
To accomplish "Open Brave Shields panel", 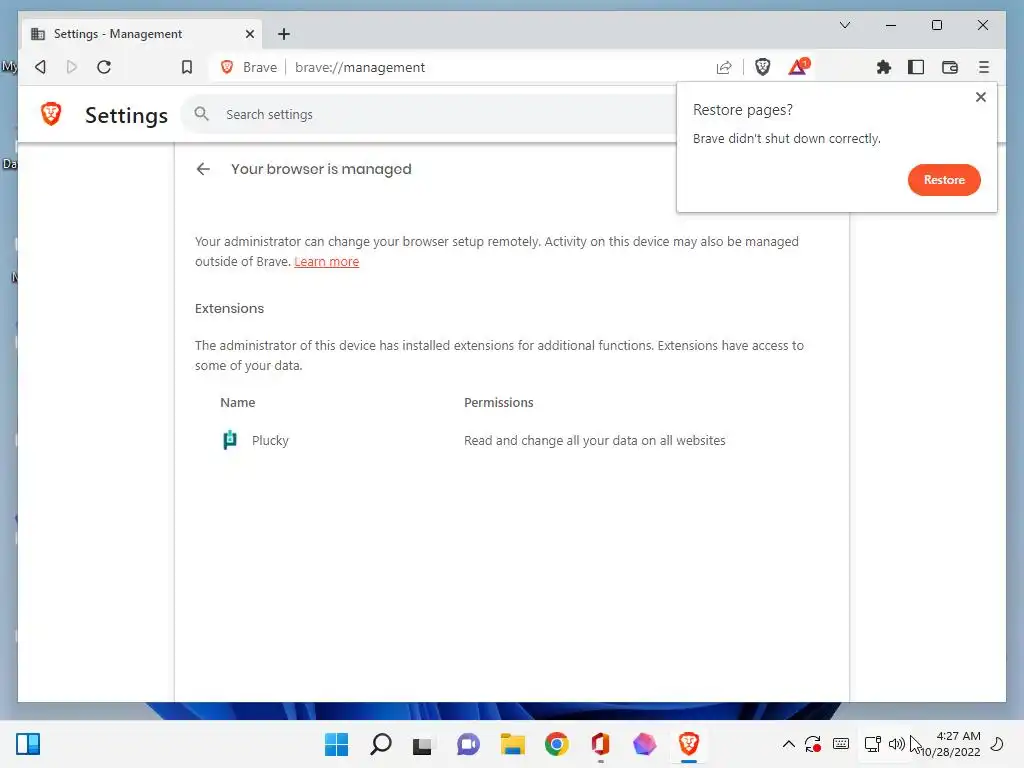I will click(x=762, y=67).
